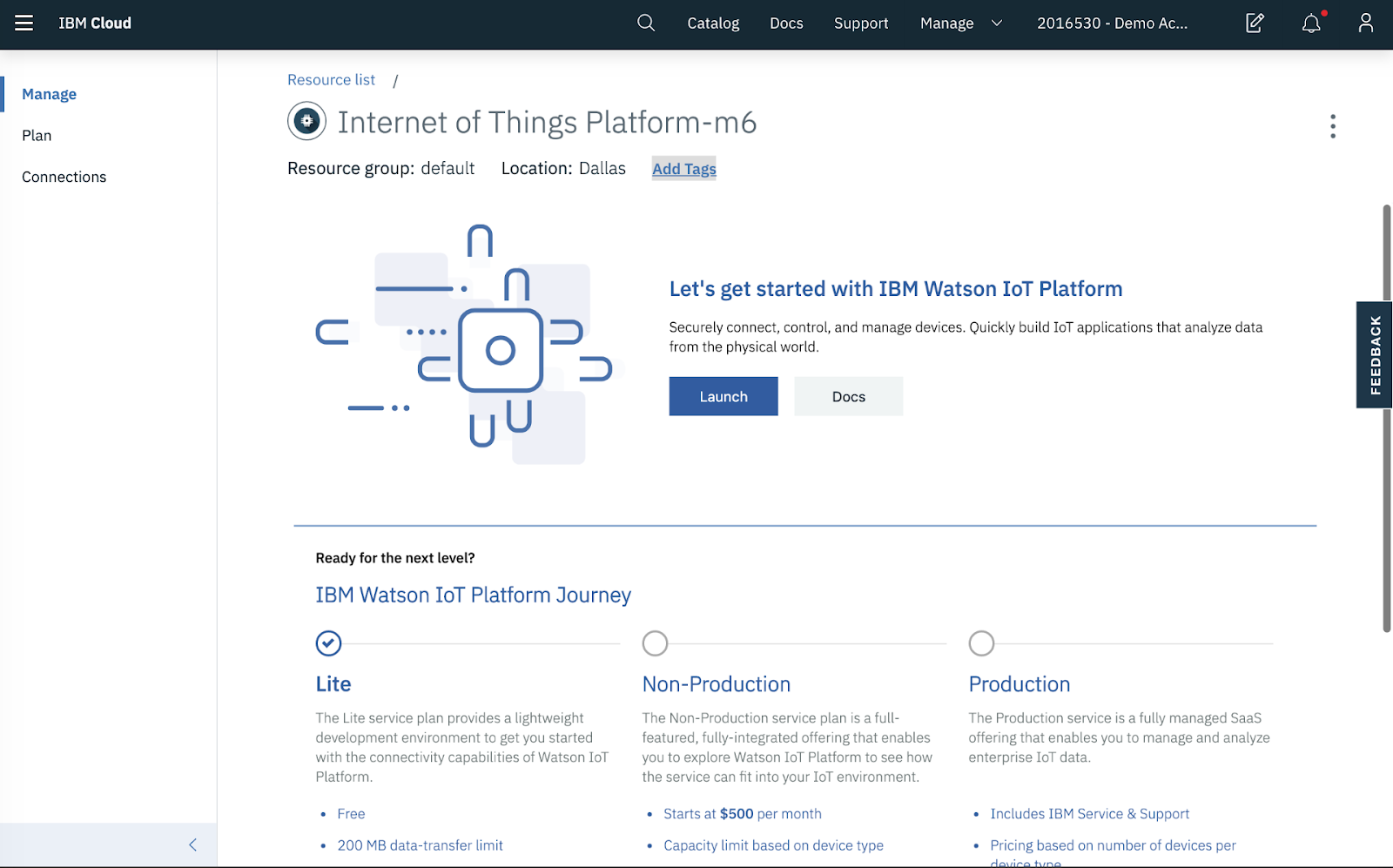Click the vertical page scrollbar
Image resolution: width=1393 pixels, height=868 pixels.
pyautogui.click(x=1387, y=418)
